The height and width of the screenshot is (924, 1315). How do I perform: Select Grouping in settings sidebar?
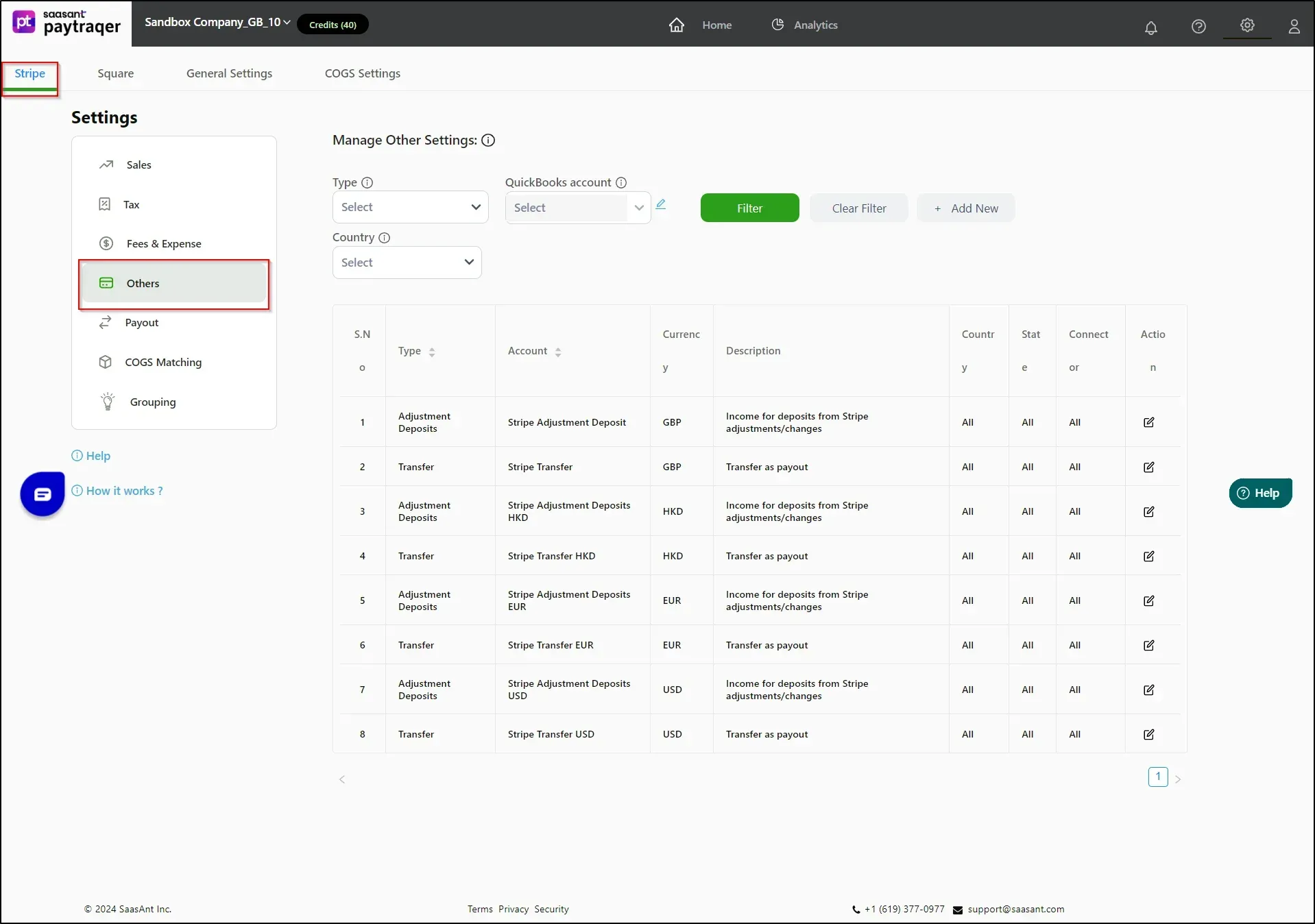click(174, 402)
